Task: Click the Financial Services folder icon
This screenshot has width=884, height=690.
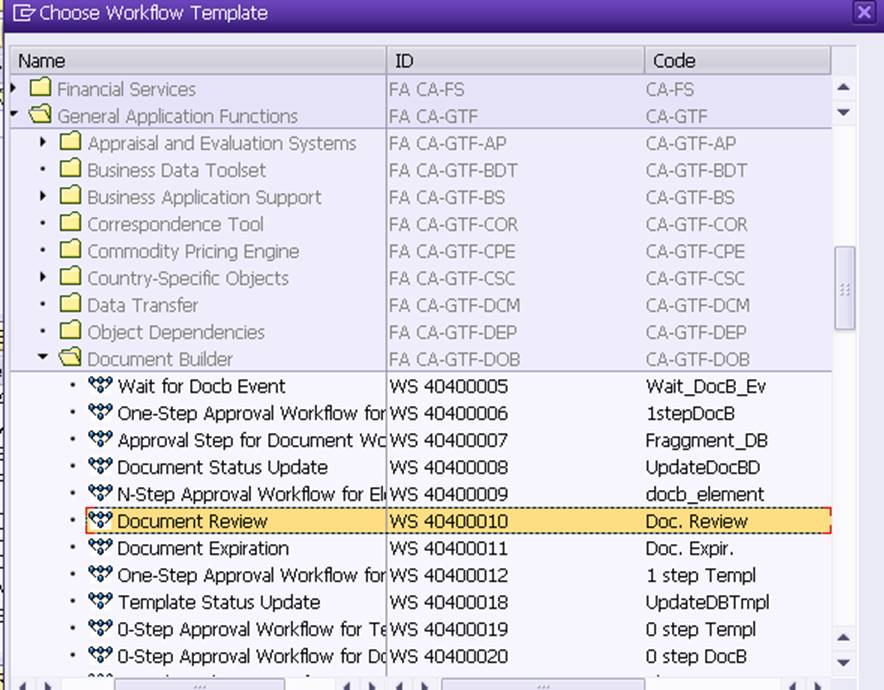Action: tap(40, 88)
